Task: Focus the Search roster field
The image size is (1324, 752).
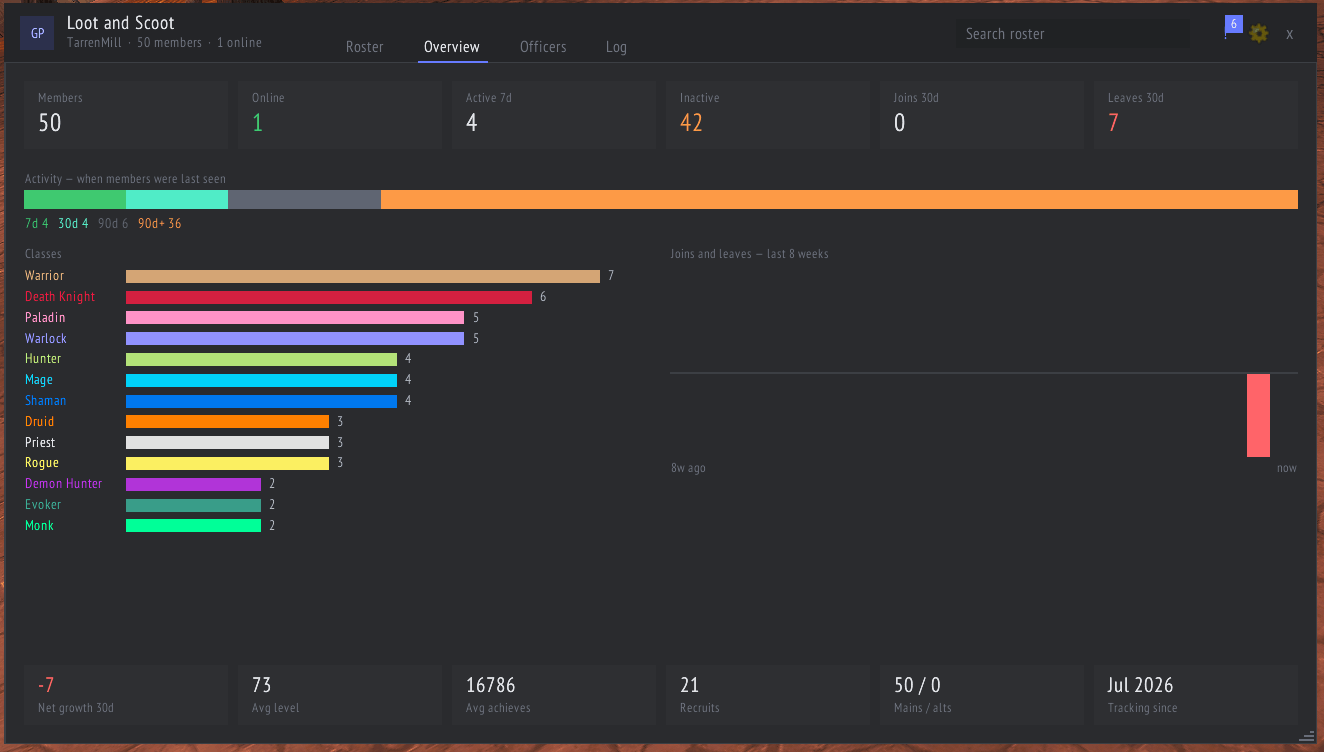Action: [1073, 34]
